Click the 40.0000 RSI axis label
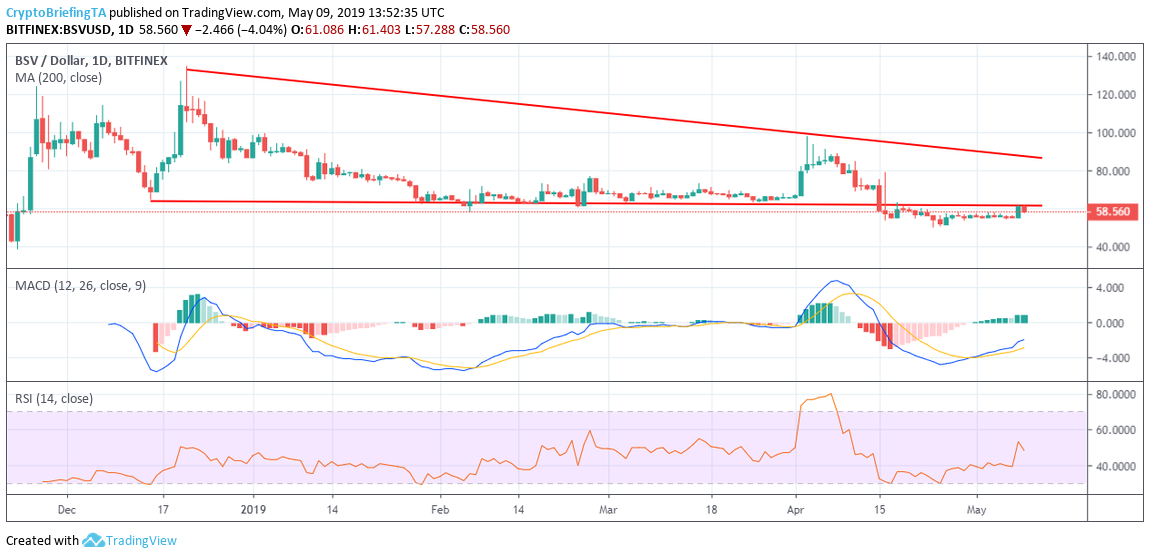This screenshot has width=1150, height=558. (1118, 466)
